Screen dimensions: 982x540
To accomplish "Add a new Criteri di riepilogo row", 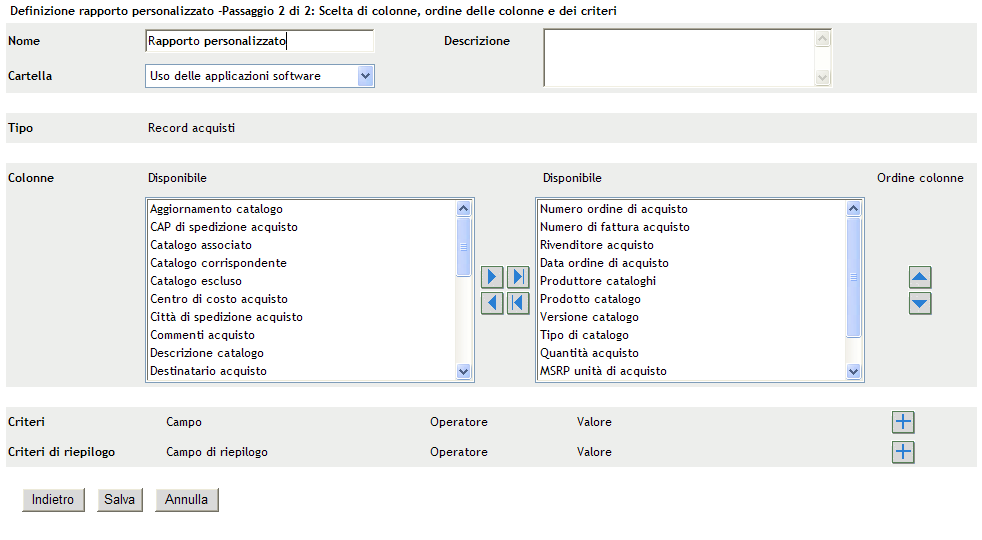I will click(x=903, y=452).
